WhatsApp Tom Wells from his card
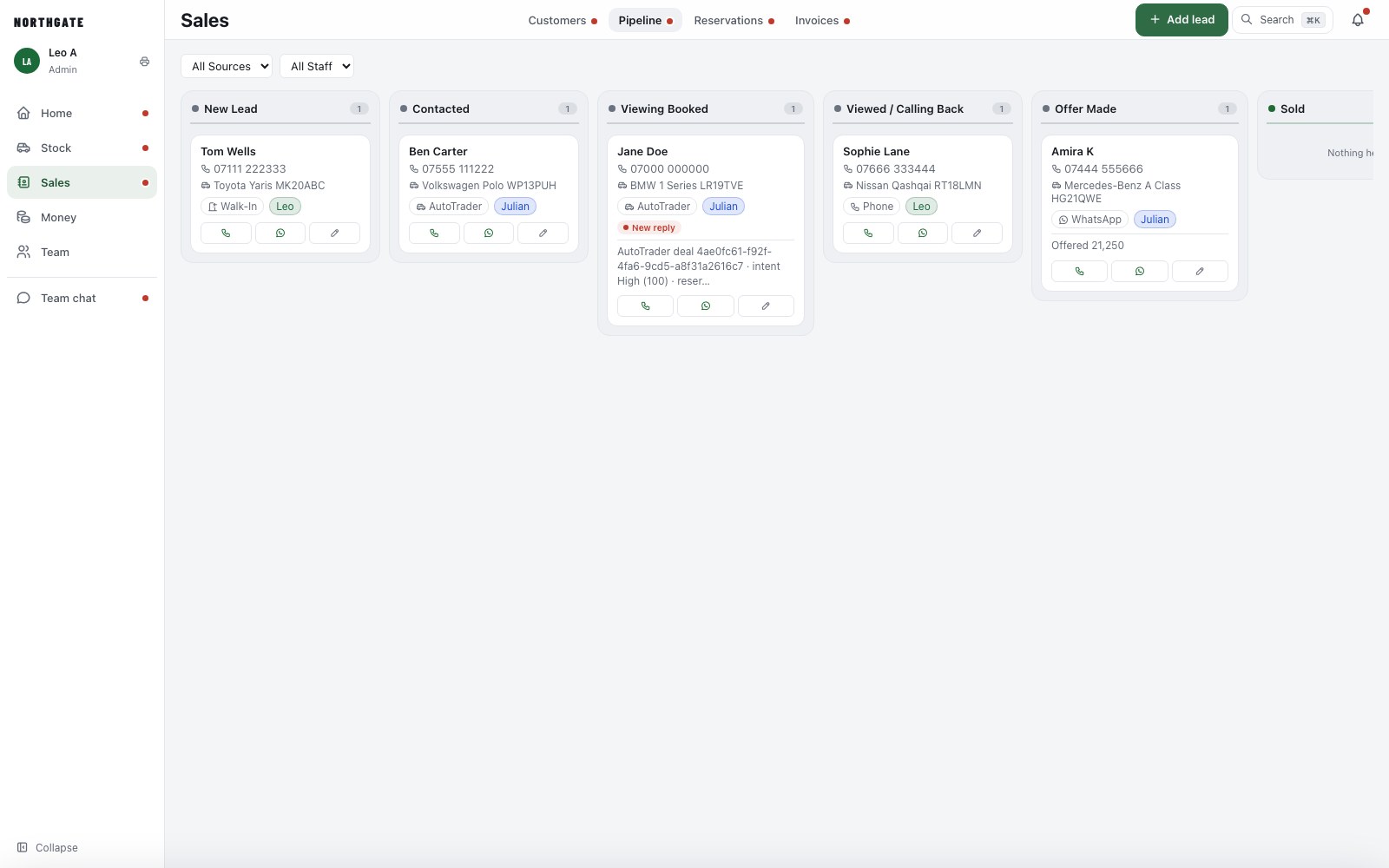Screen dimensions: 1389x868 pyautogui.click(x=280, y=233)
